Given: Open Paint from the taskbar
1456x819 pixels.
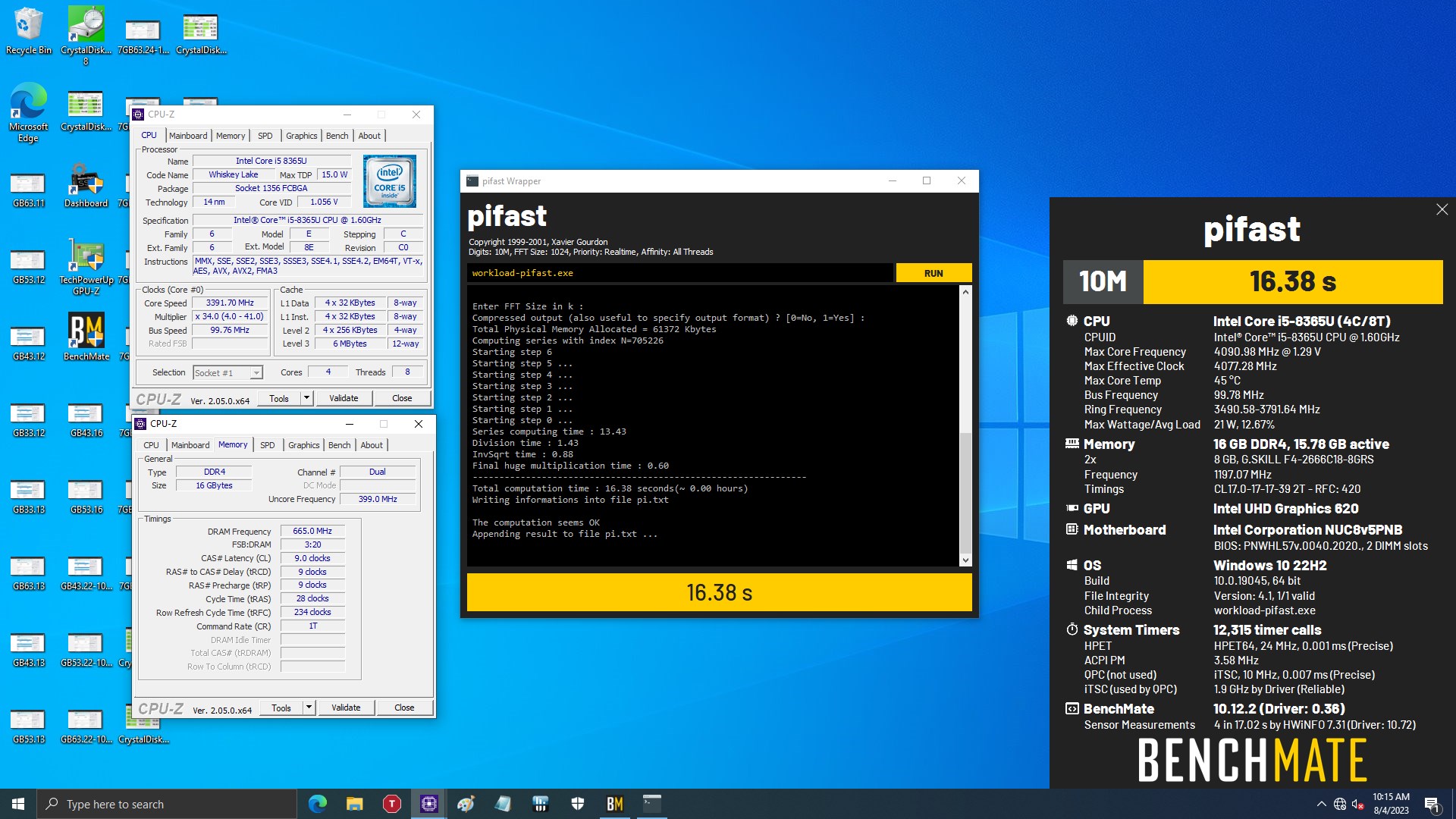Looking at the screenshot, I should 466,804.
